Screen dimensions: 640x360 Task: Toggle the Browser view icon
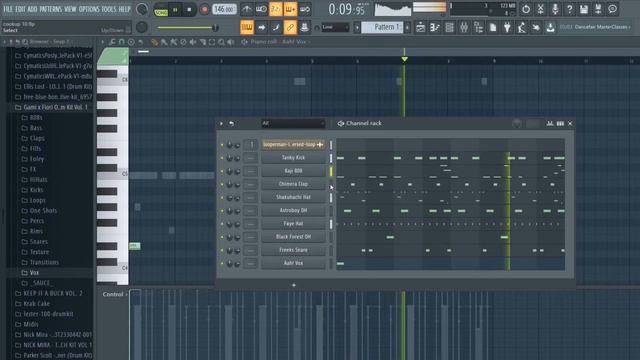pos(478,27)
